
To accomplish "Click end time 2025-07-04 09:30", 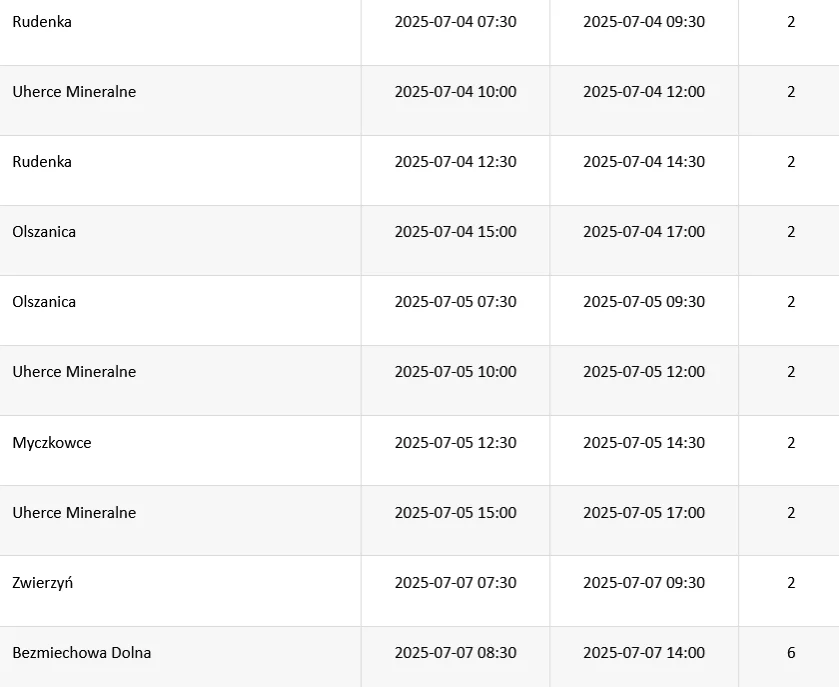I will click(644, 21).
